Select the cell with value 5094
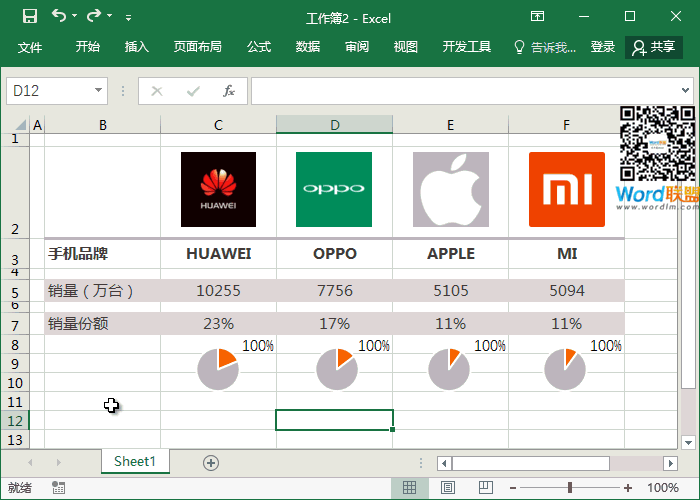 [567, 291]
